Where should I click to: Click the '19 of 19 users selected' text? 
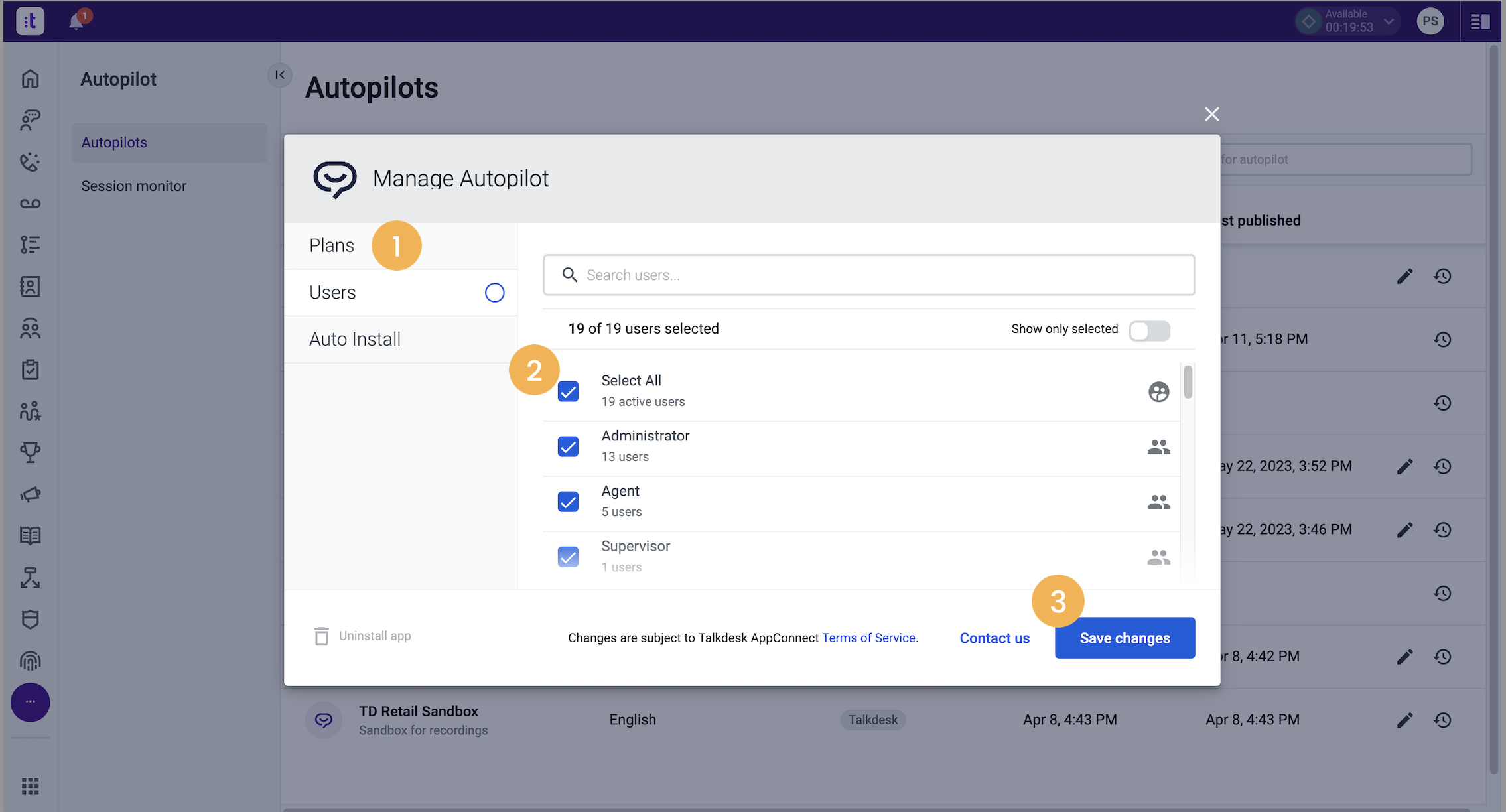click(x=643, y=329)
